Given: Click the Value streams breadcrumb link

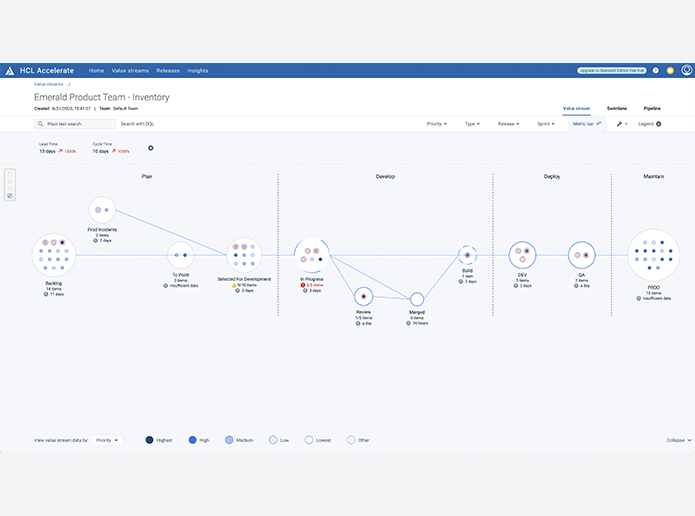Looking at the screenshot, I should (48, 85).
